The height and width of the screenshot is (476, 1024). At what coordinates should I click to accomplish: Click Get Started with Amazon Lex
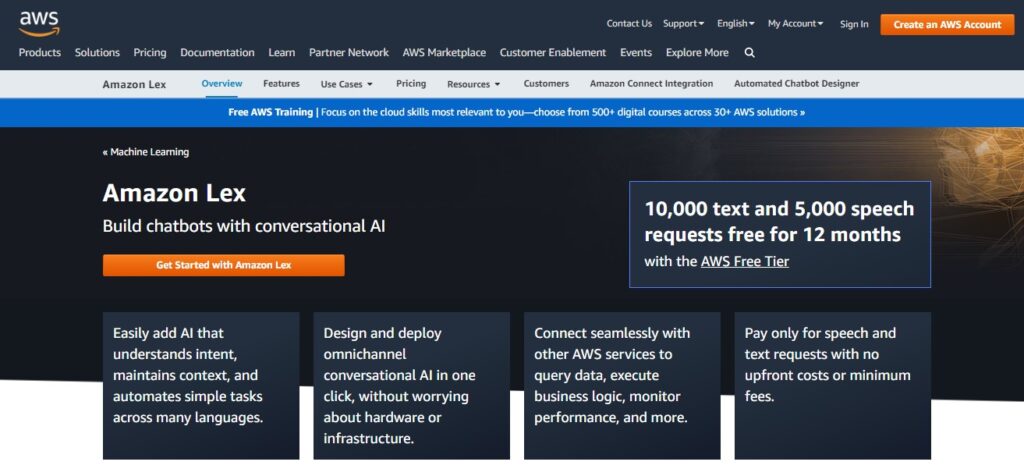coord(223,265)
